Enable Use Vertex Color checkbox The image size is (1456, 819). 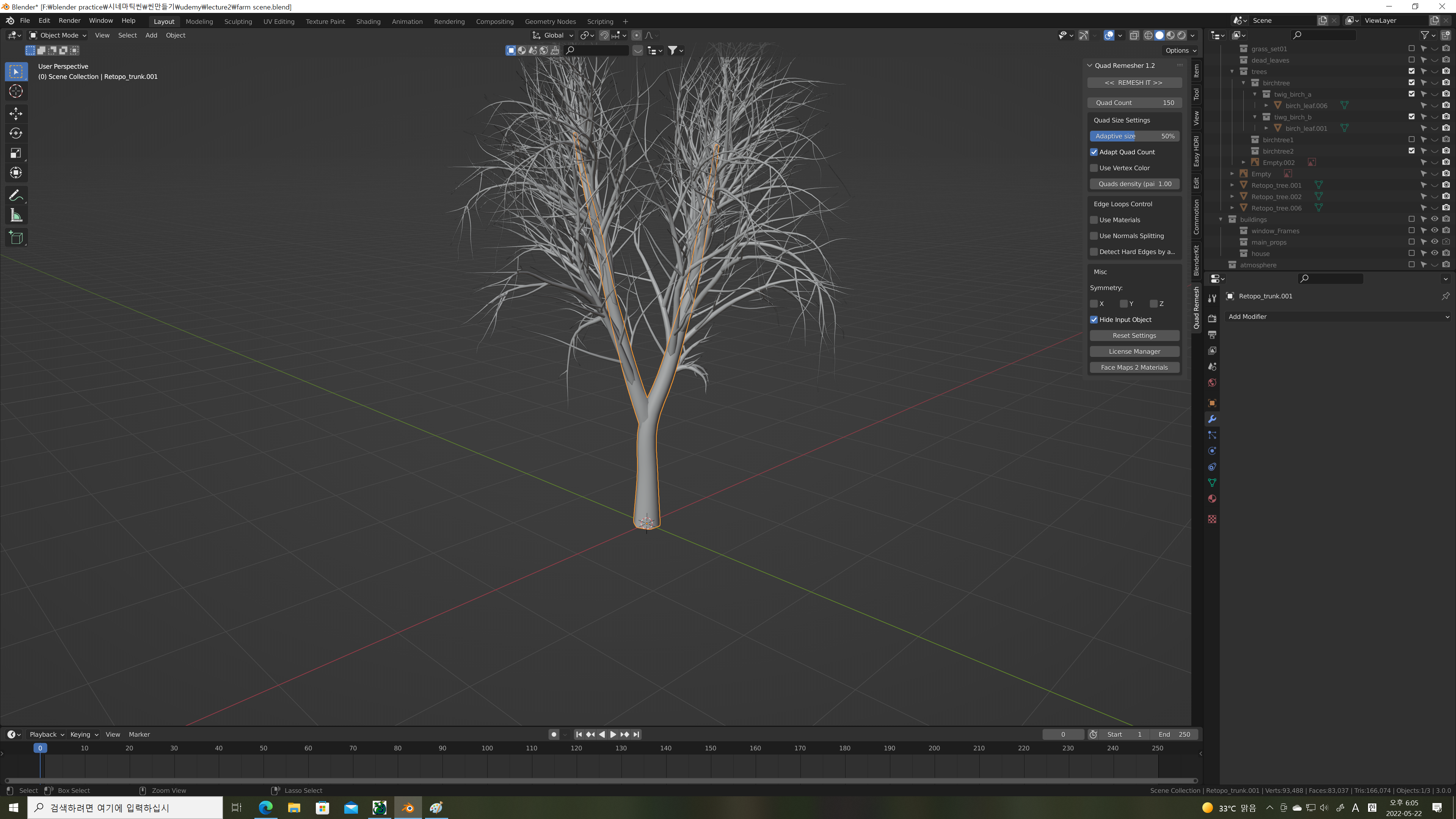1094,168
